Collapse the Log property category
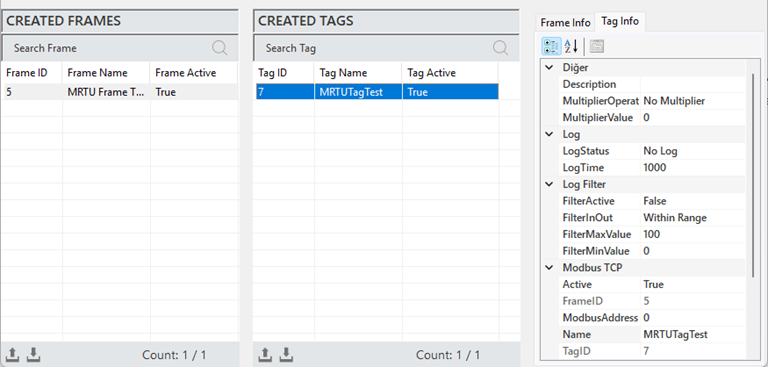This screenshot has height=367, width=768. point(550,134)
